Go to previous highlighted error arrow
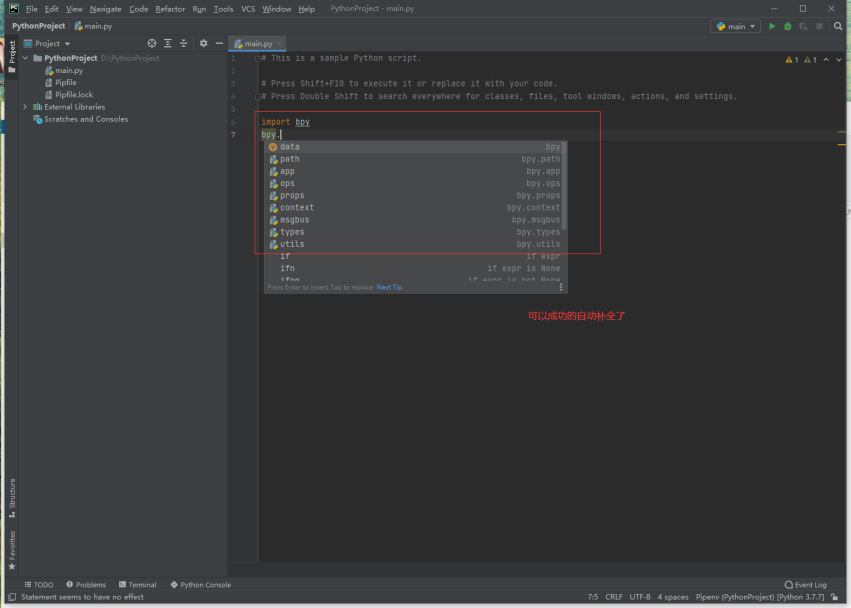Image resolution: width=851 pixels, height=608 pixels. pos(826,60)
